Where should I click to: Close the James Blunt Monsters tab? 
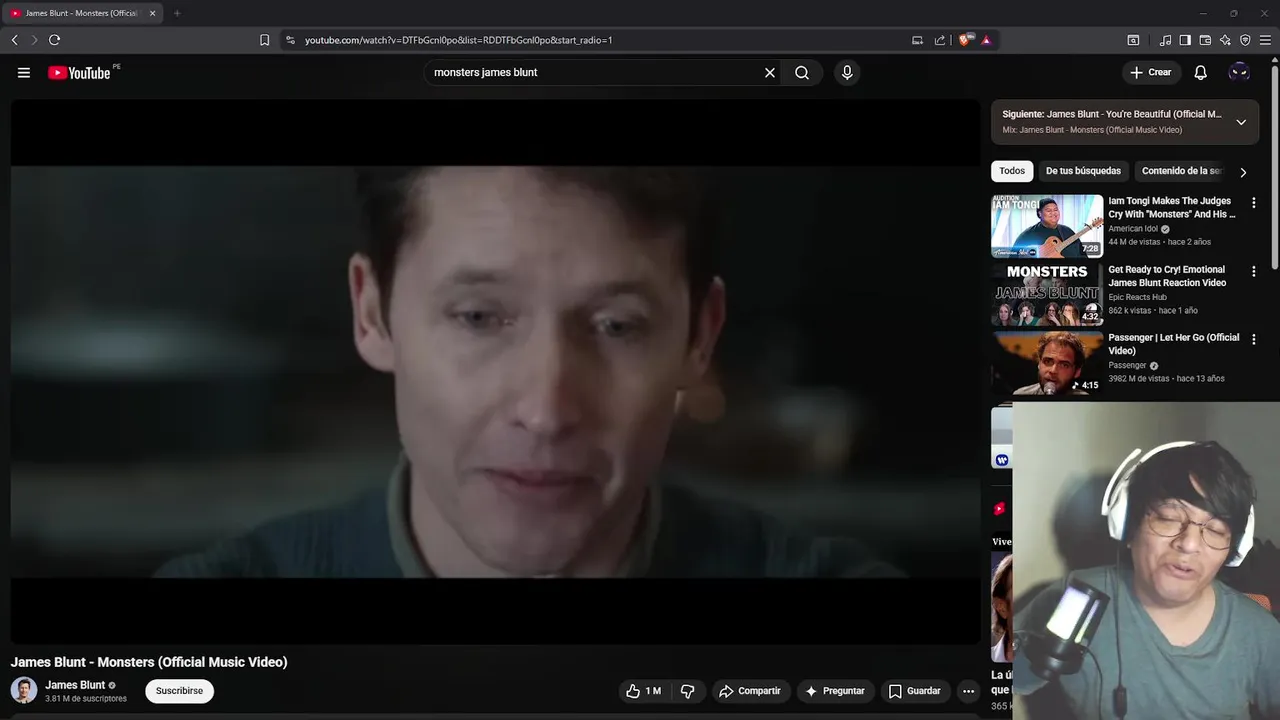(152, 13)
